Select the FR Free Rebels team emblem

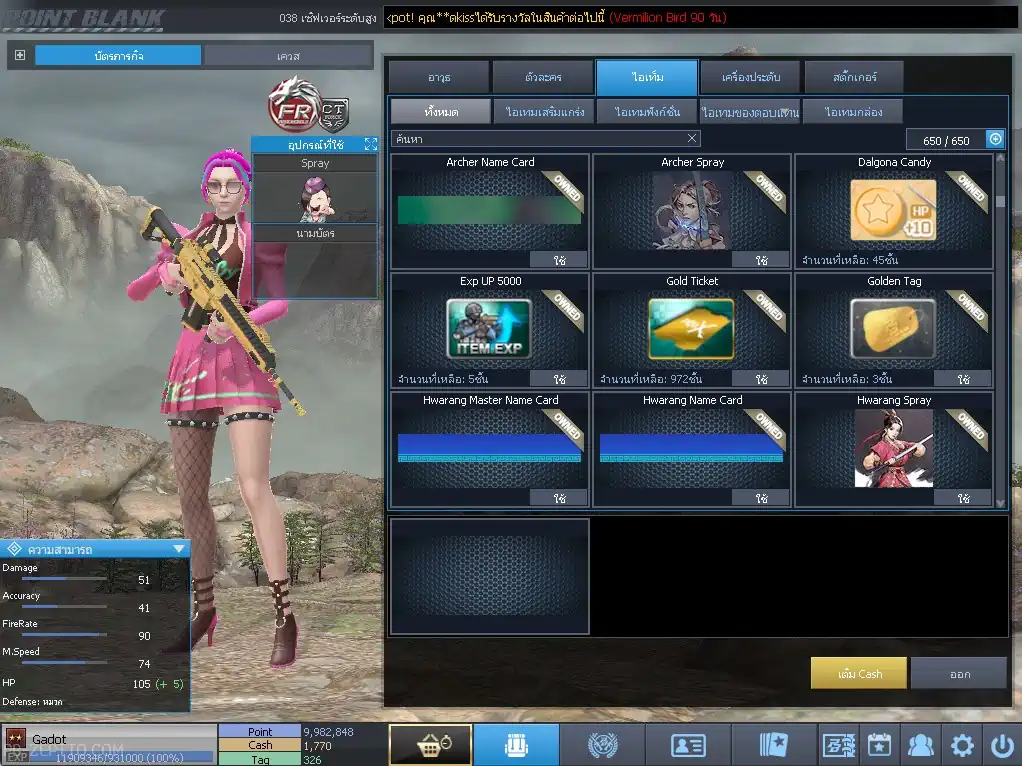pyautogui.click(x=290, y=103)
